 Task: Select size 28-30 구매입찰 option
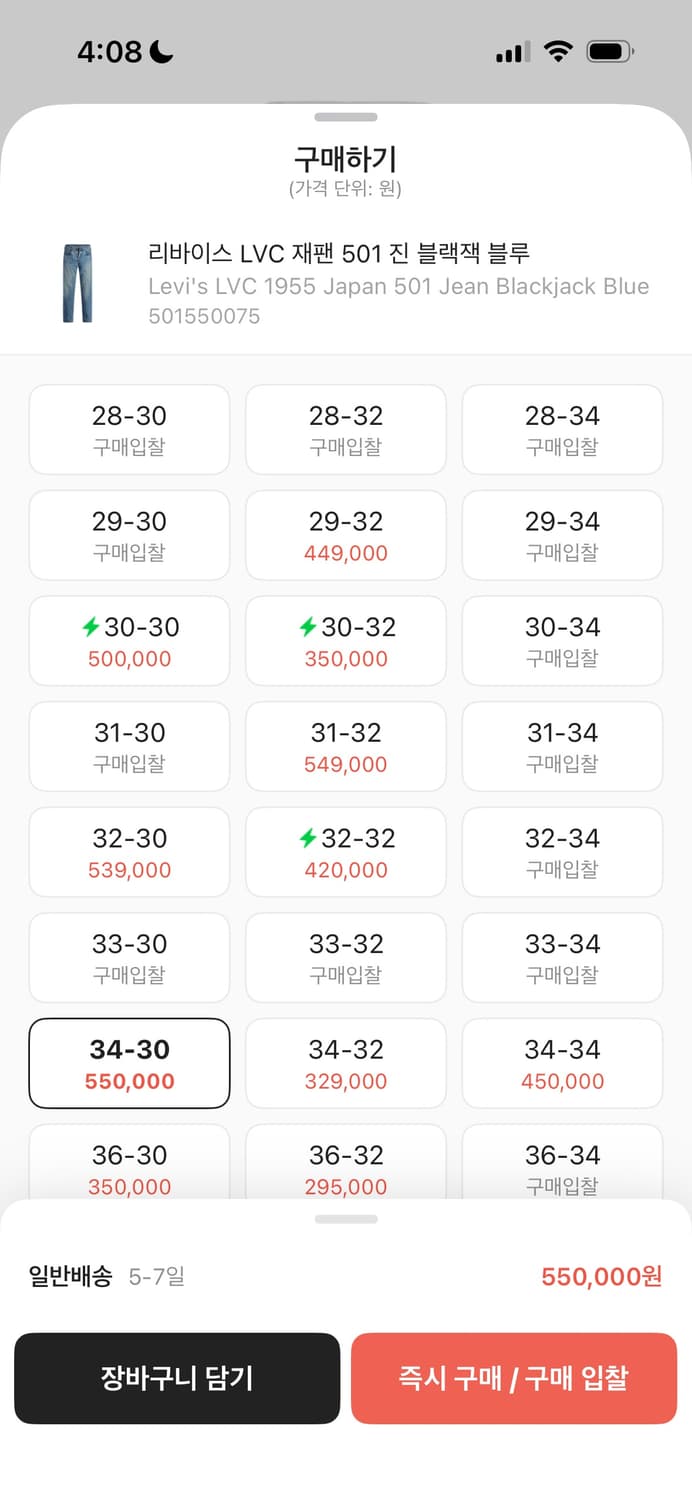point(130,429)
